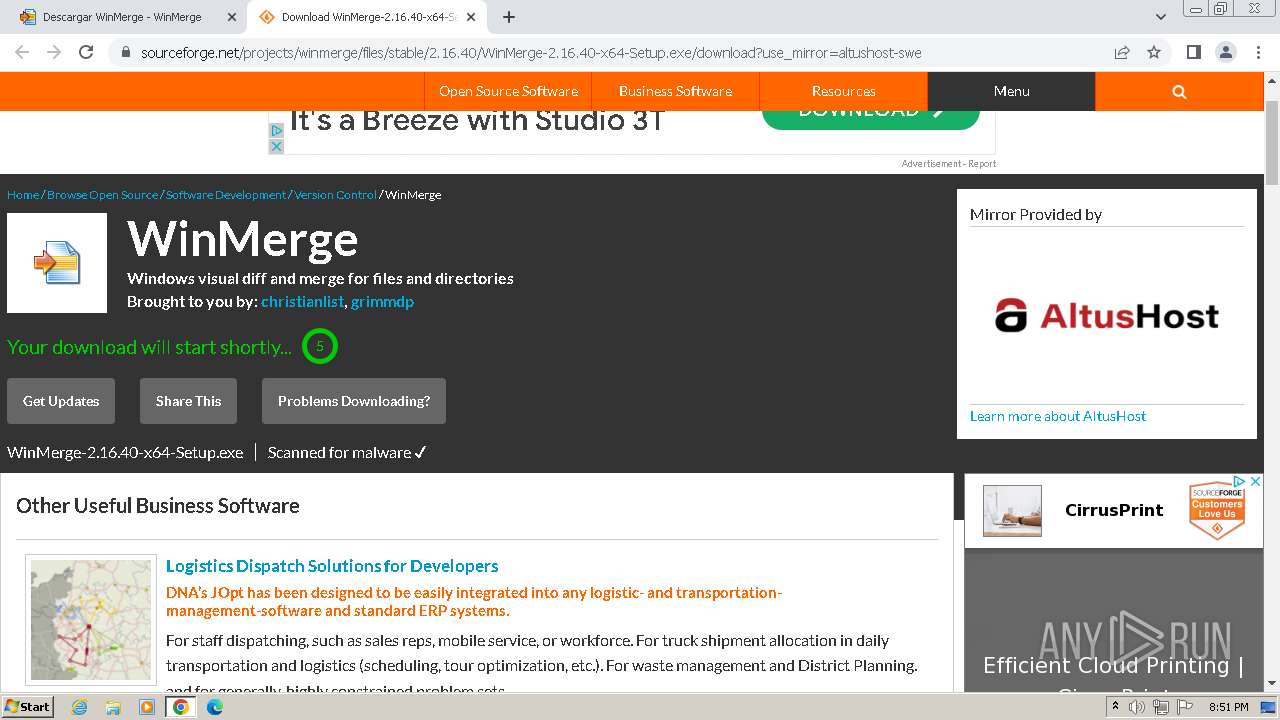Click the taskbar clock showing 8:51 PM
The image size is (1280, 720).
(x=1228, y=707)
